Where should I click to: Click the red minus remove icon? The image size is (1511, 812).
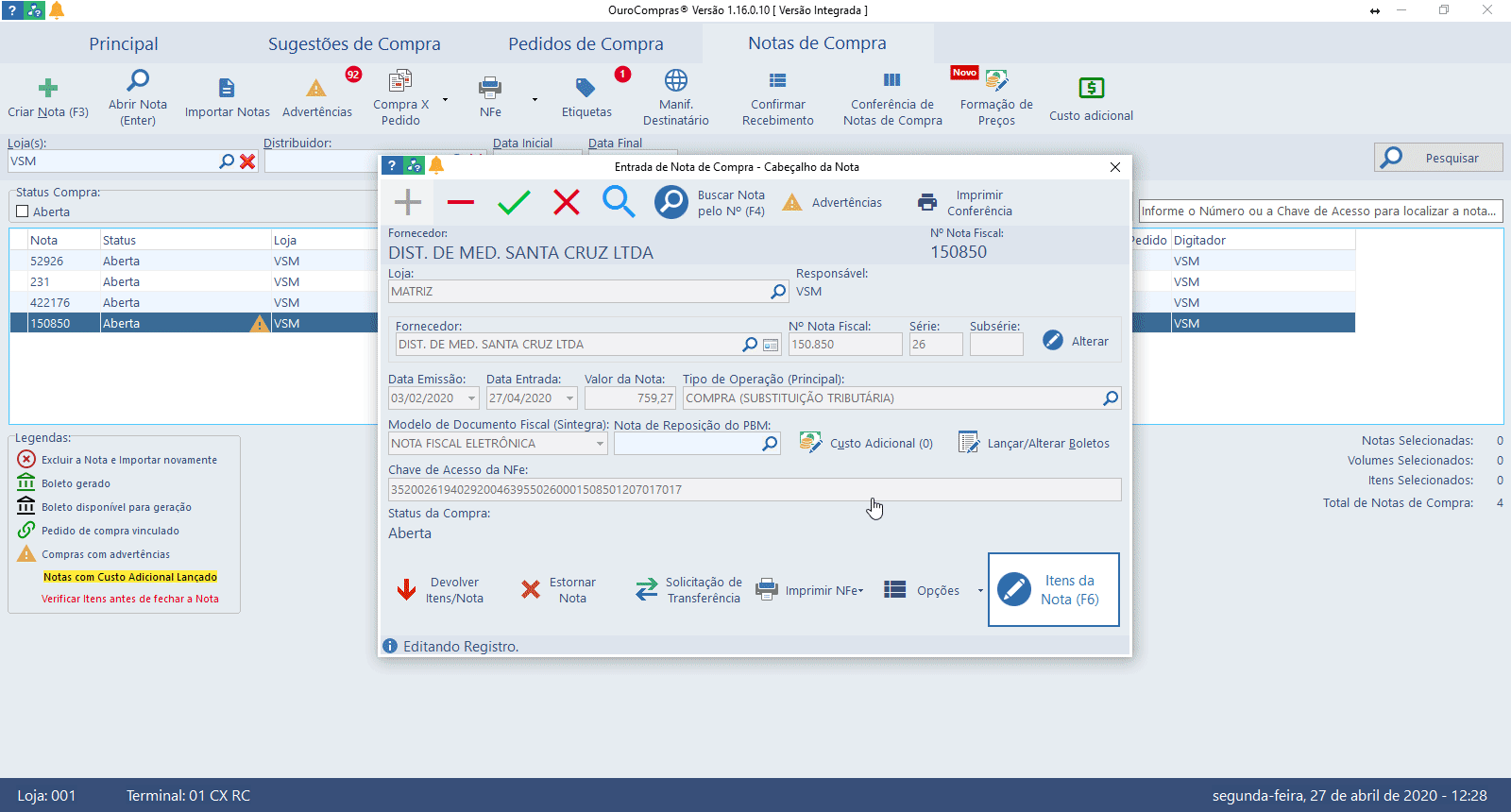[461, 202]
